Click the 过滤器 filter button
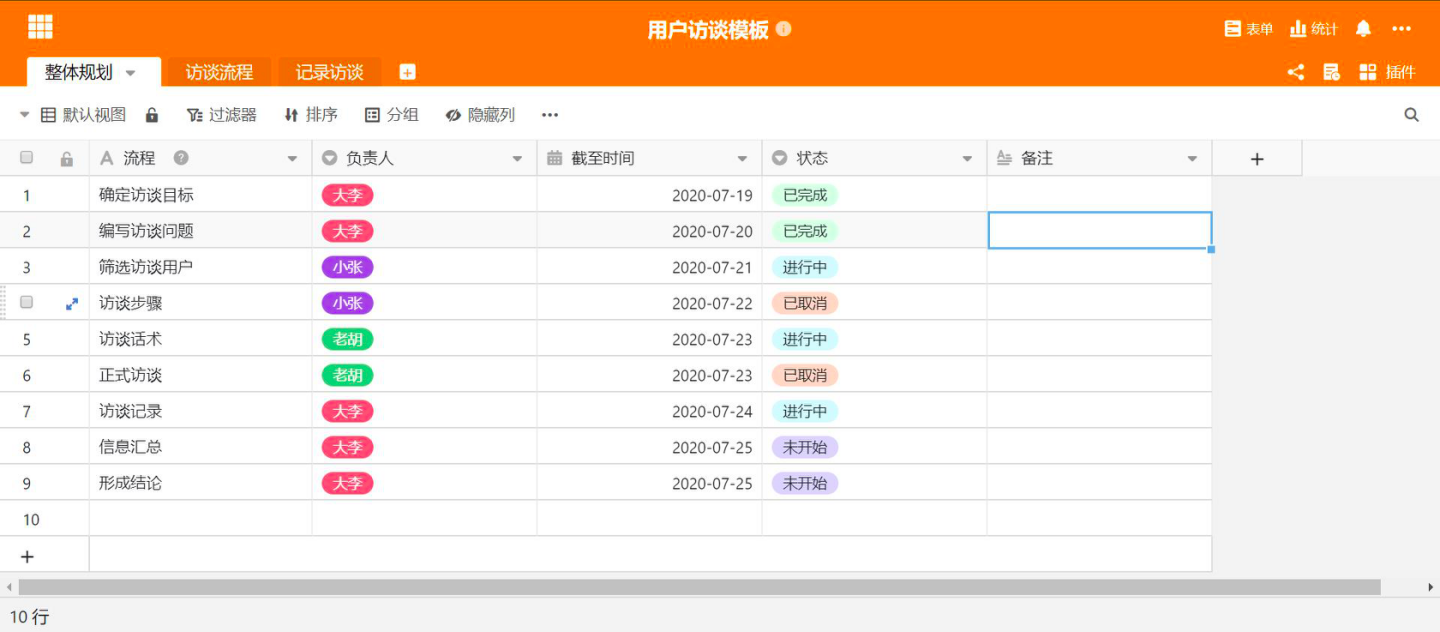This screenshot has width=1440, height=632. coord(222,115)
